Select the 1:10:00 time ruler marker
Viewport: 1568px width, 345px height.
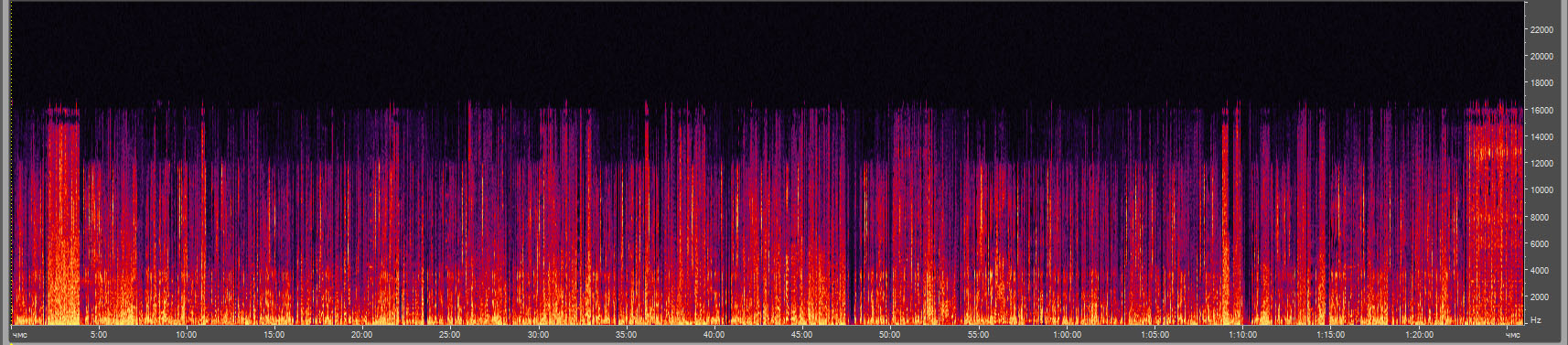(x=1242, y=335)
